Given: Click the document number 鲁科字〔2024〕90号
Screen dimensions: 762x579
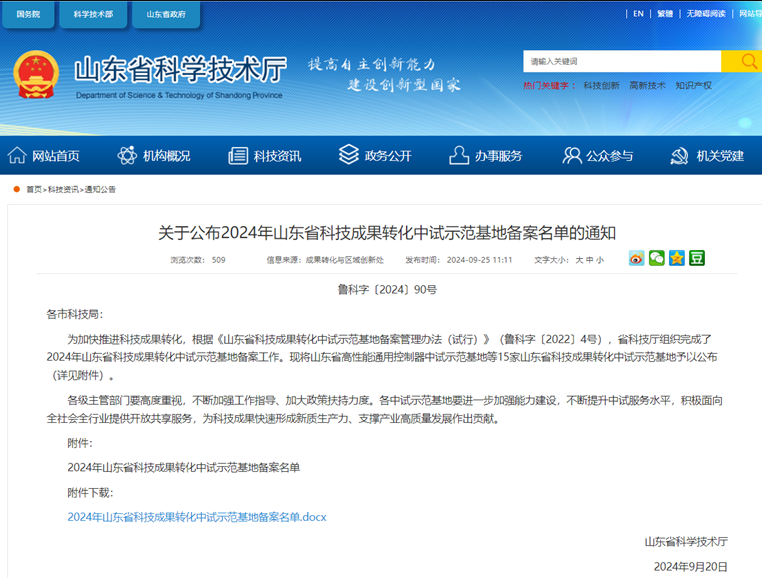Looking at the screenshot, I should pyautogui.click(x=387, y=290).
